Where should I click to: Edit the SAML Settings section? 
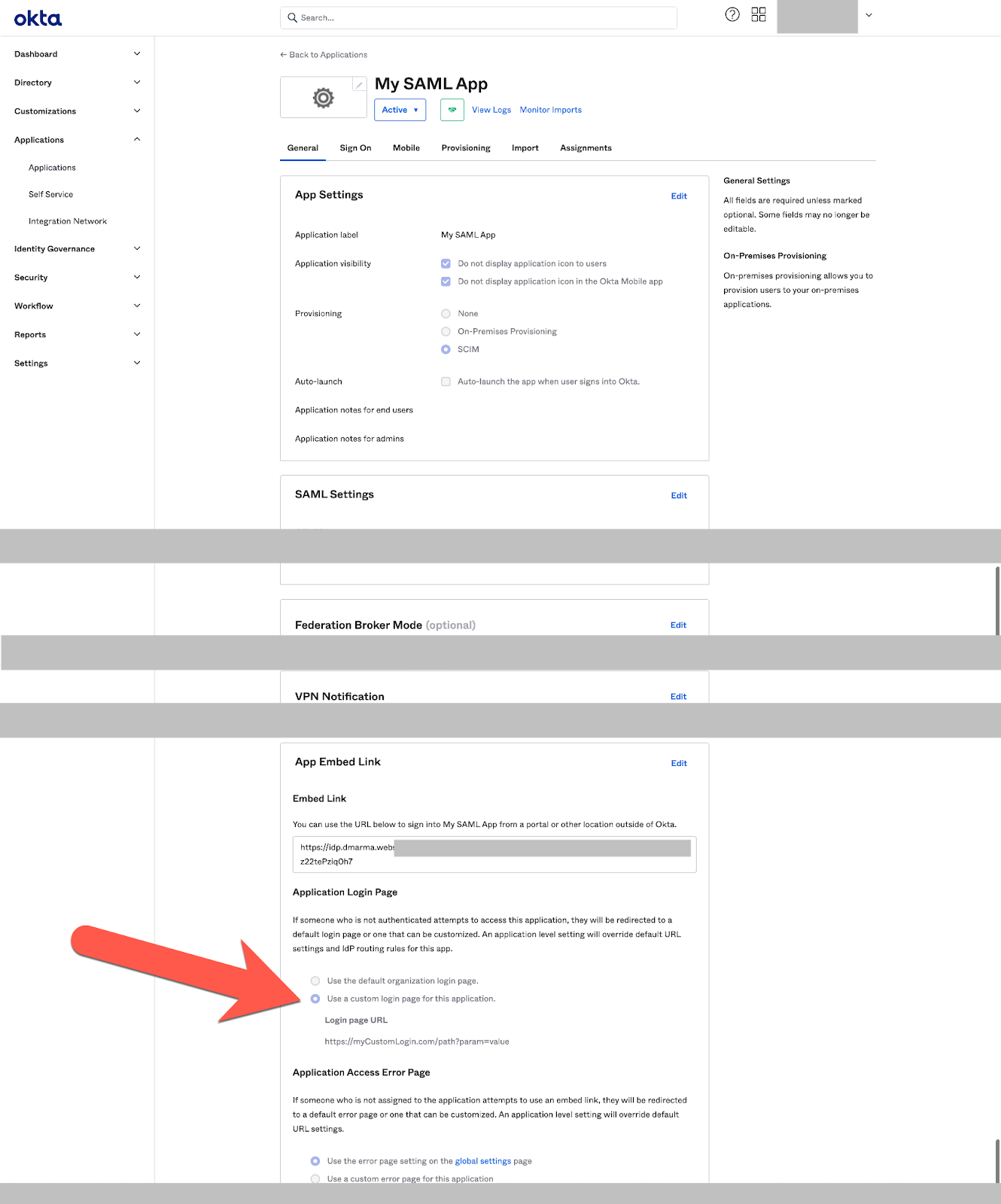pyautogui.click(x=679, y=496)
